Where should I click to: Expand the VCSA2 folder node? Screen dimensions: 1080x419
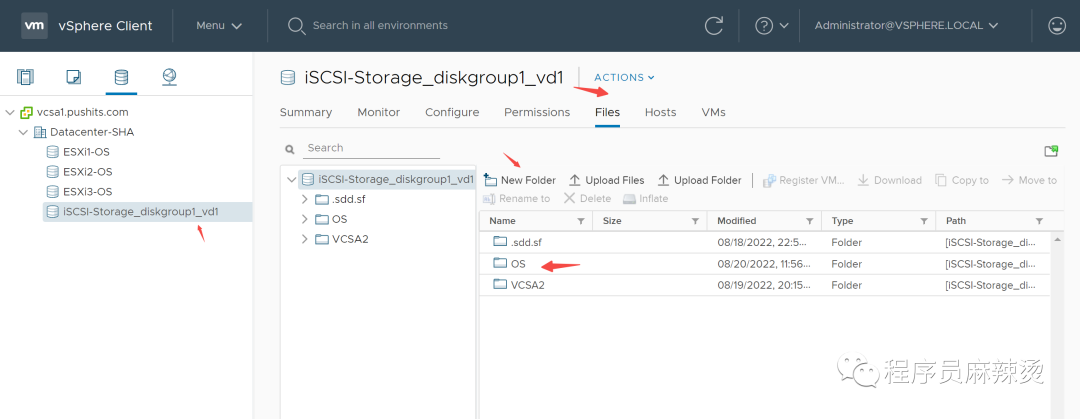tap(304, 239)
